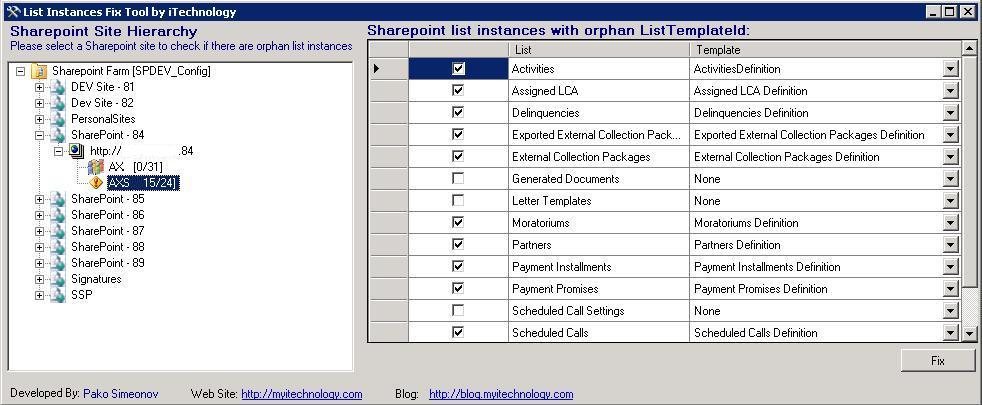Click the Fix button
This screenshot has width=982, height=405.
pyautogui.click(x=938, y=361)
